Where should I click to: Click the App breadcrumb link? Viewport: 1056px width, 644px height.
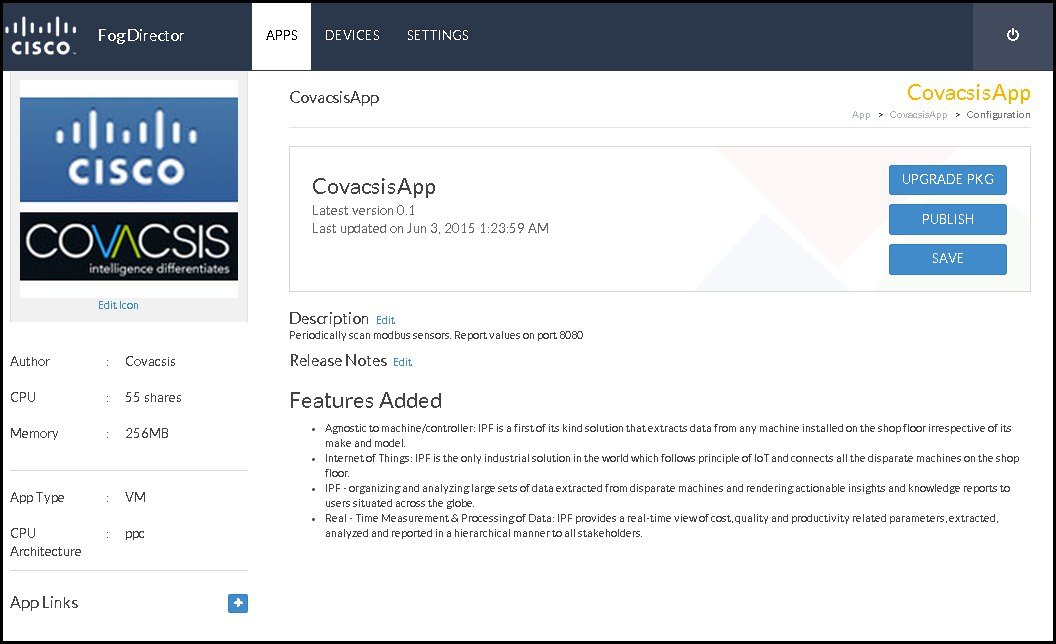[861, 115]
